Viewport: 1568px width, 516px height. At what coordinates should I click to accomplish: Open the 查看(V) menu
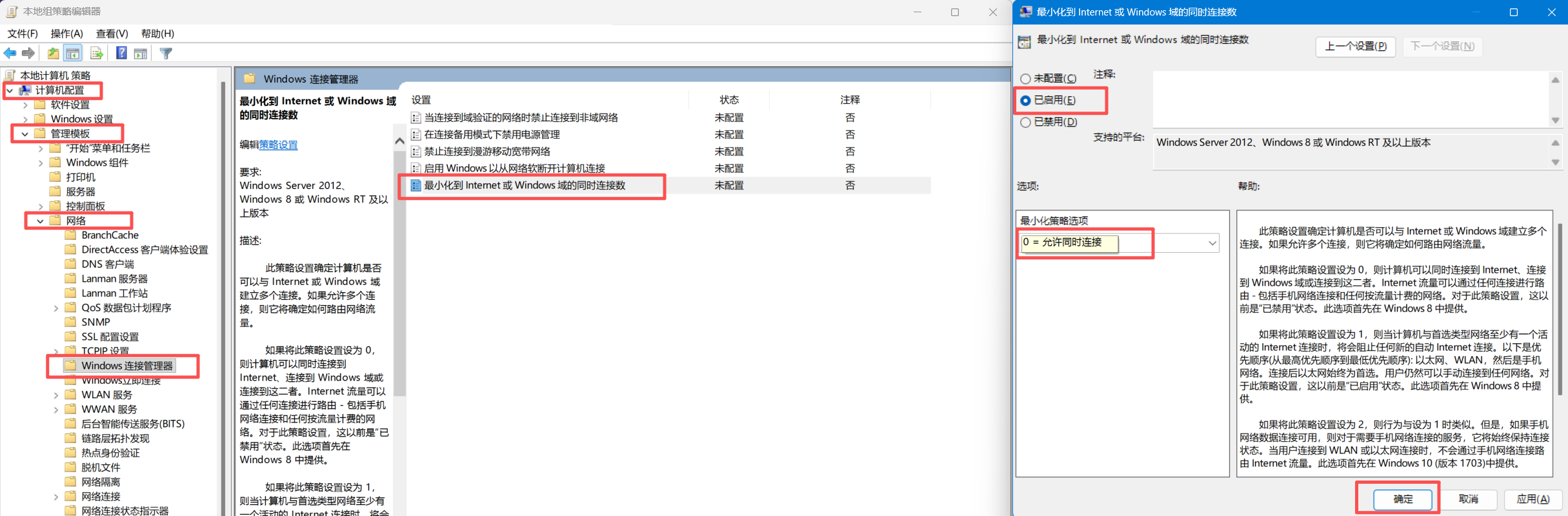coord(112,34)
